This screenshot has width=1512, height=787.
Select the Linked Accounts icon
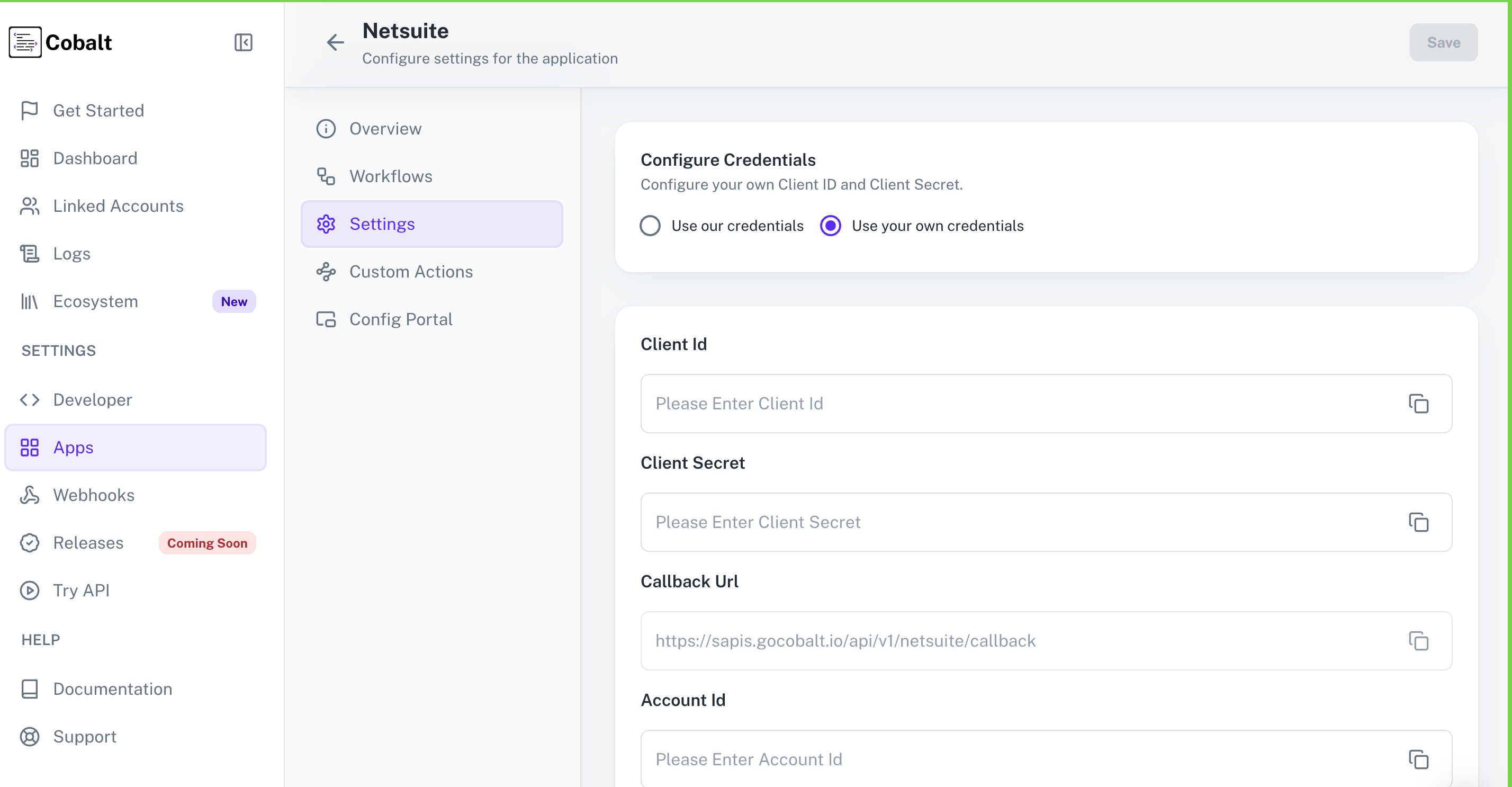pos(30,205)
